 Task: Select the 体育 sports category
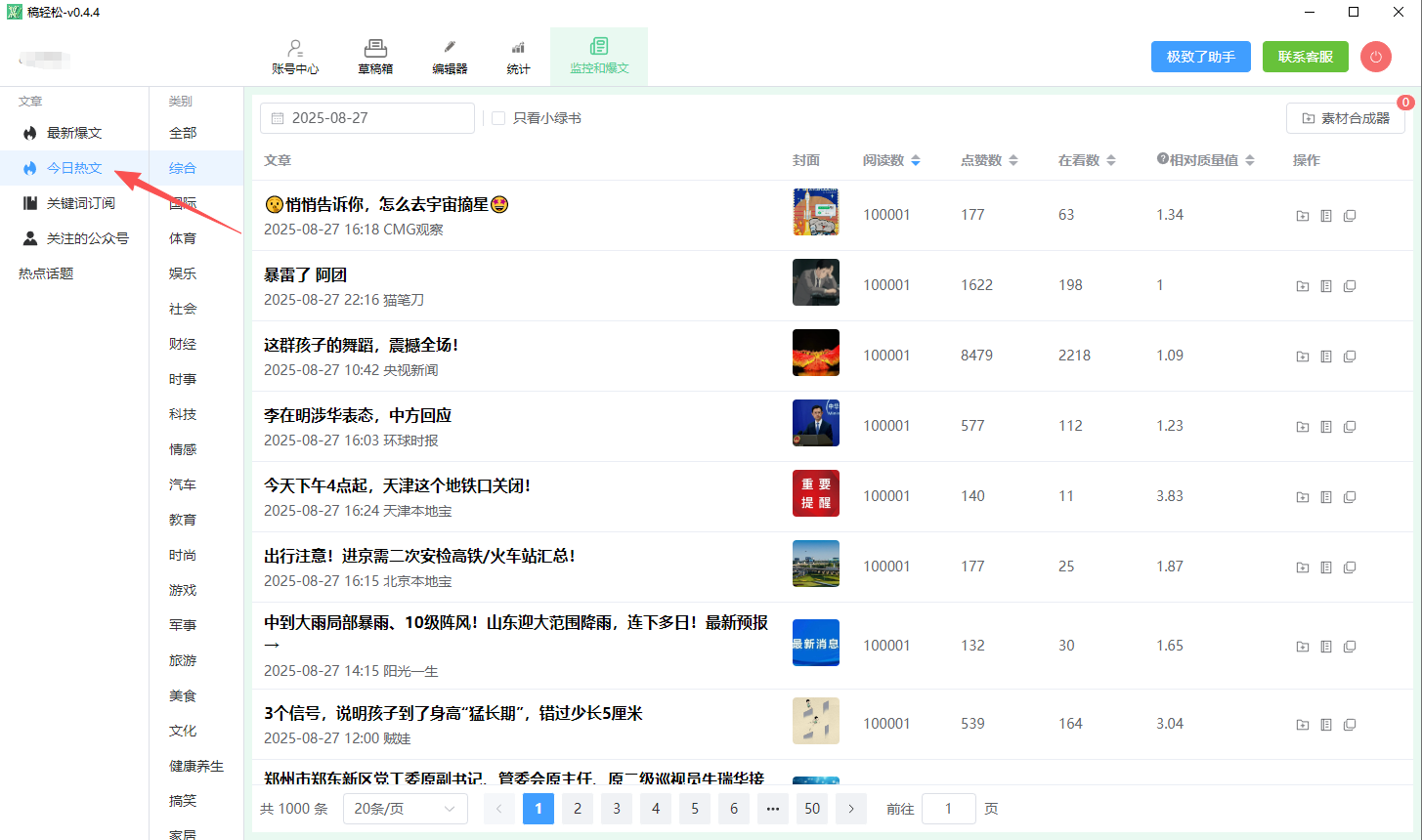pyautogui.click(x=183, y=238)
